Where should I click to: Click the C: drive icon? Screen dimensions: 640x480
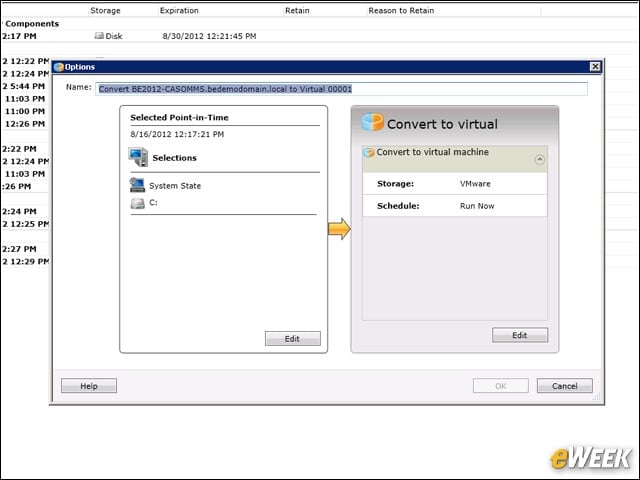138,203
